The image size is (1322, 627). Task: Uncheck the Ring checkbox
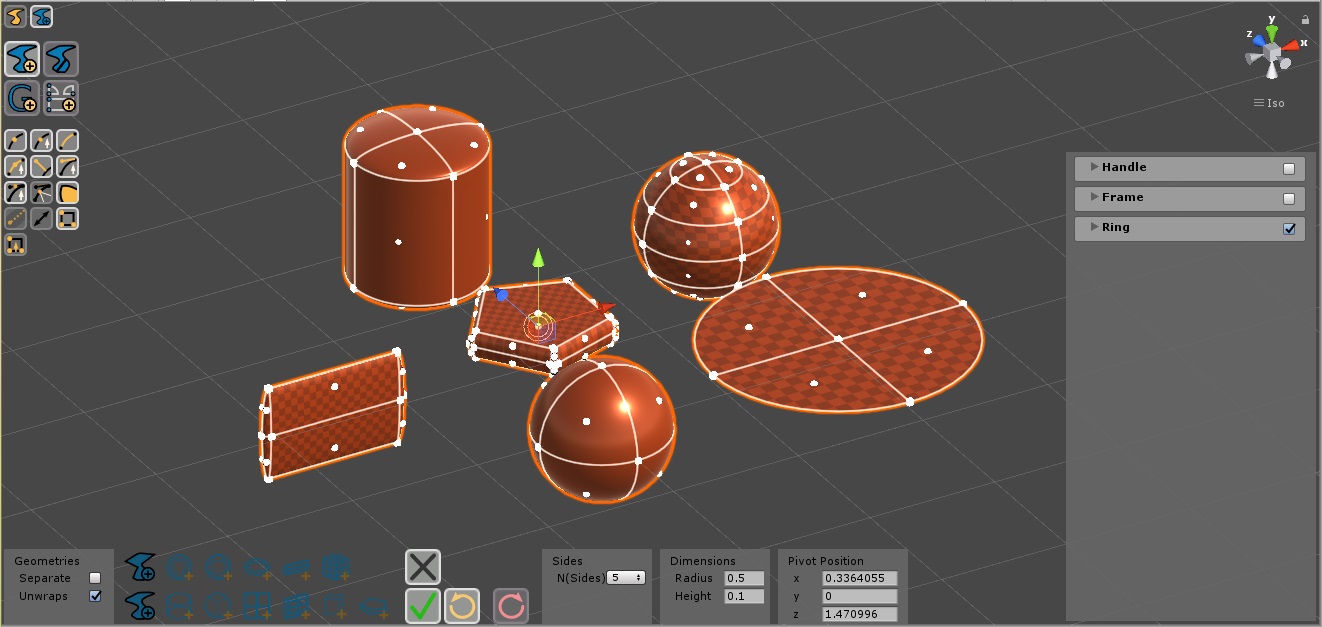(1289, 228)
